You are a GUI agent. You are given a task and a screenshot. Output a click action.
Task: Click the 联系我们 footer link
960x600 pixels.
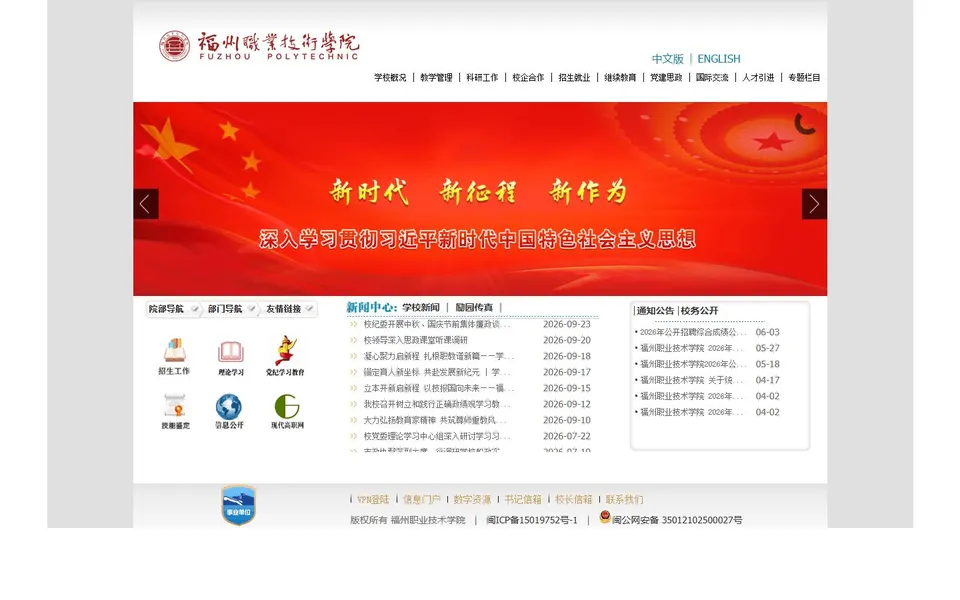point(624,500)
